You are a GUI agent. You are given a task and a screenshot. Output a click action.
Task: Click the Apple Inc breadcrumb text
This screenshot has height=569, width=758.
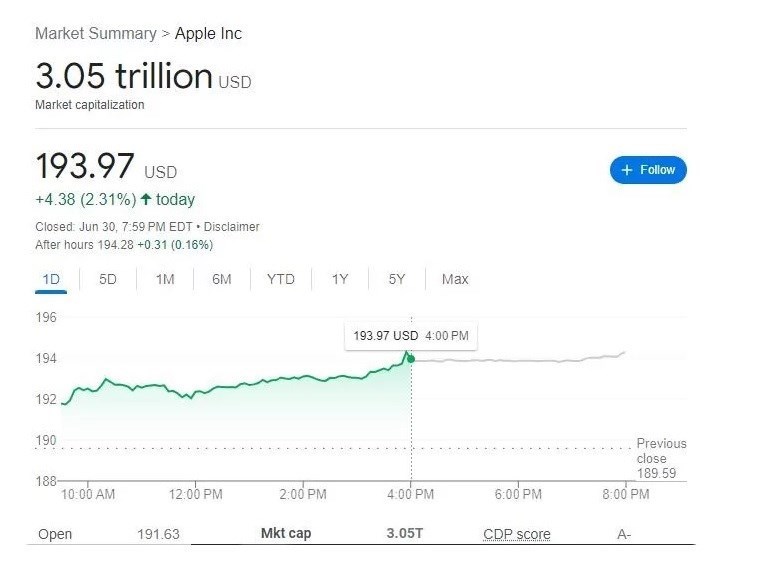[208, 33]
